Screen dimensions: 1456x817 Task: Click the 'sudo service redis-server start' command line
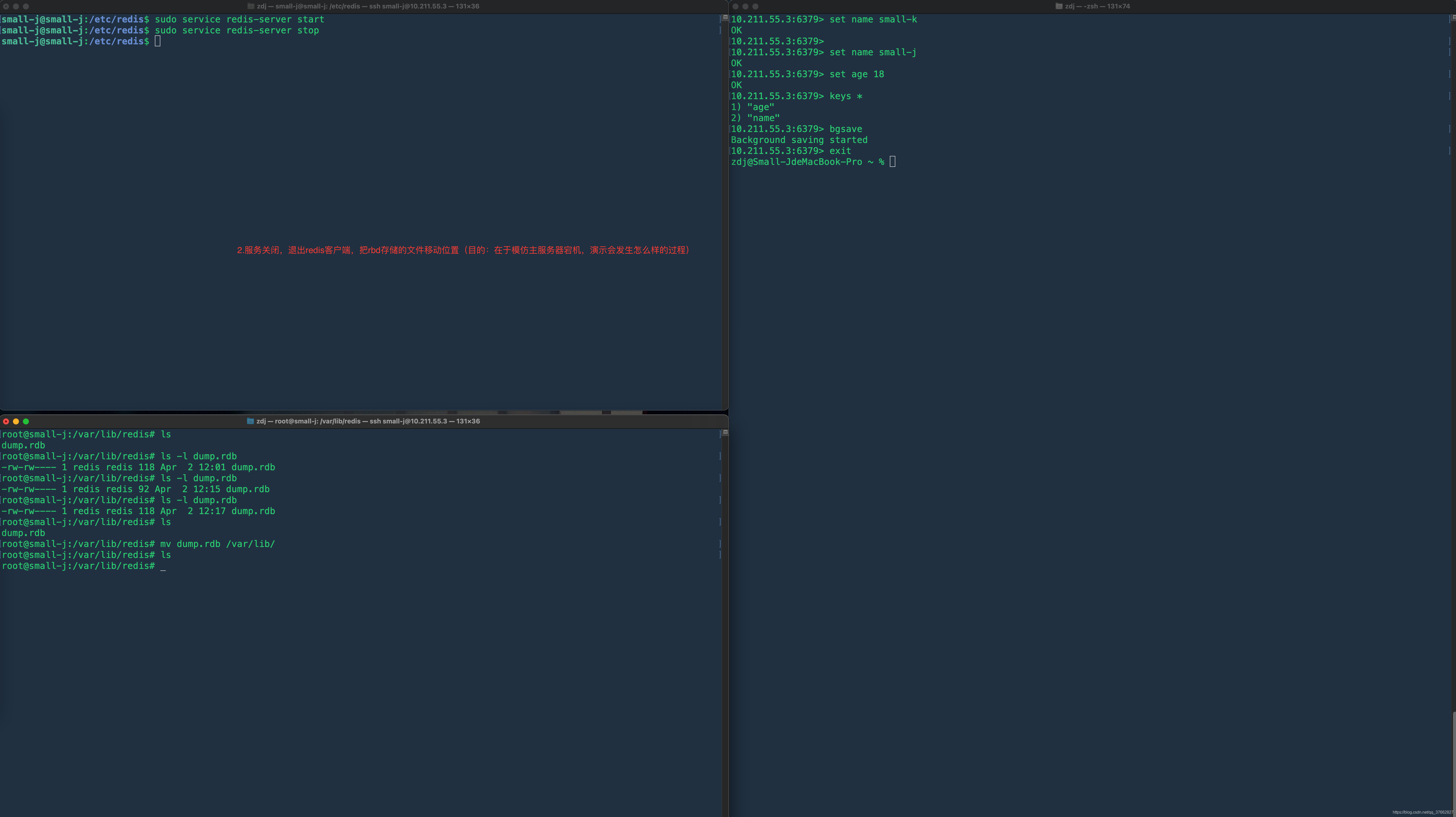tap(163, 19)
